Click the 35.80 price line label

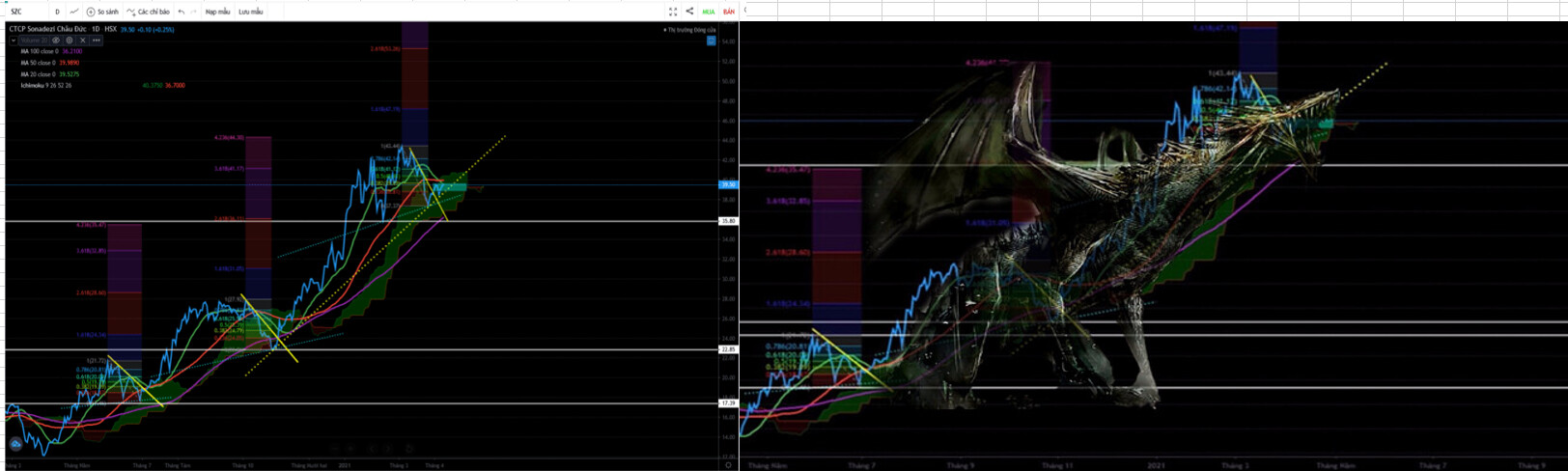[x=729, y=221]
